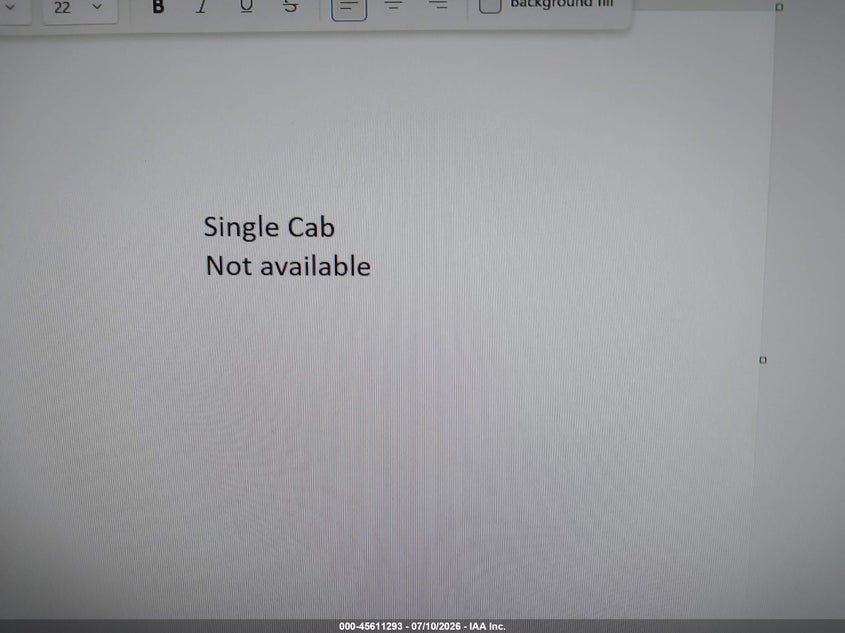This screenshot has height=633, width=845.
Task: Toggle bold formatting
Action: tap(158, 7)
